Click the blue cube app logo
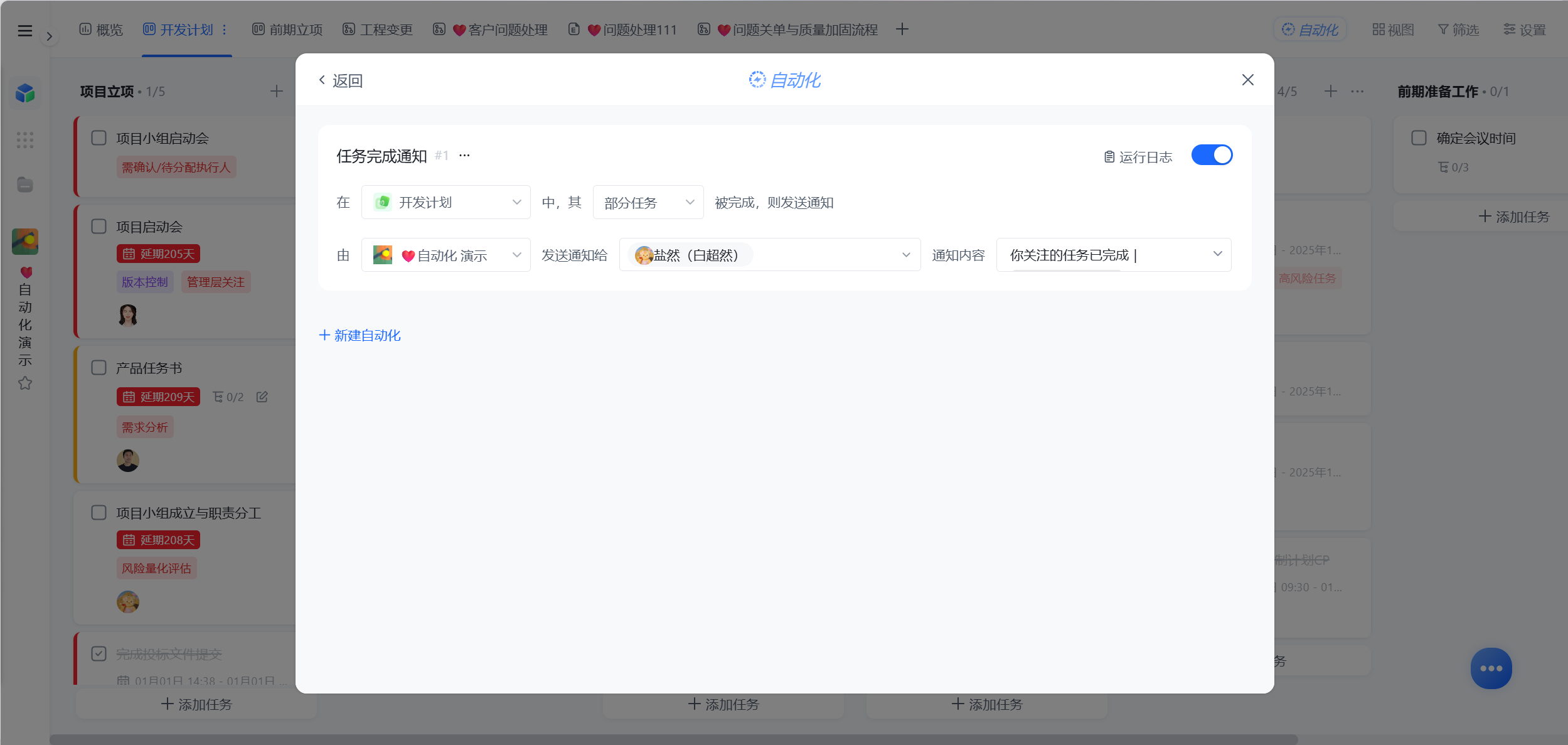The width and height of the screenshot is (1568, 745). [25, 94]
